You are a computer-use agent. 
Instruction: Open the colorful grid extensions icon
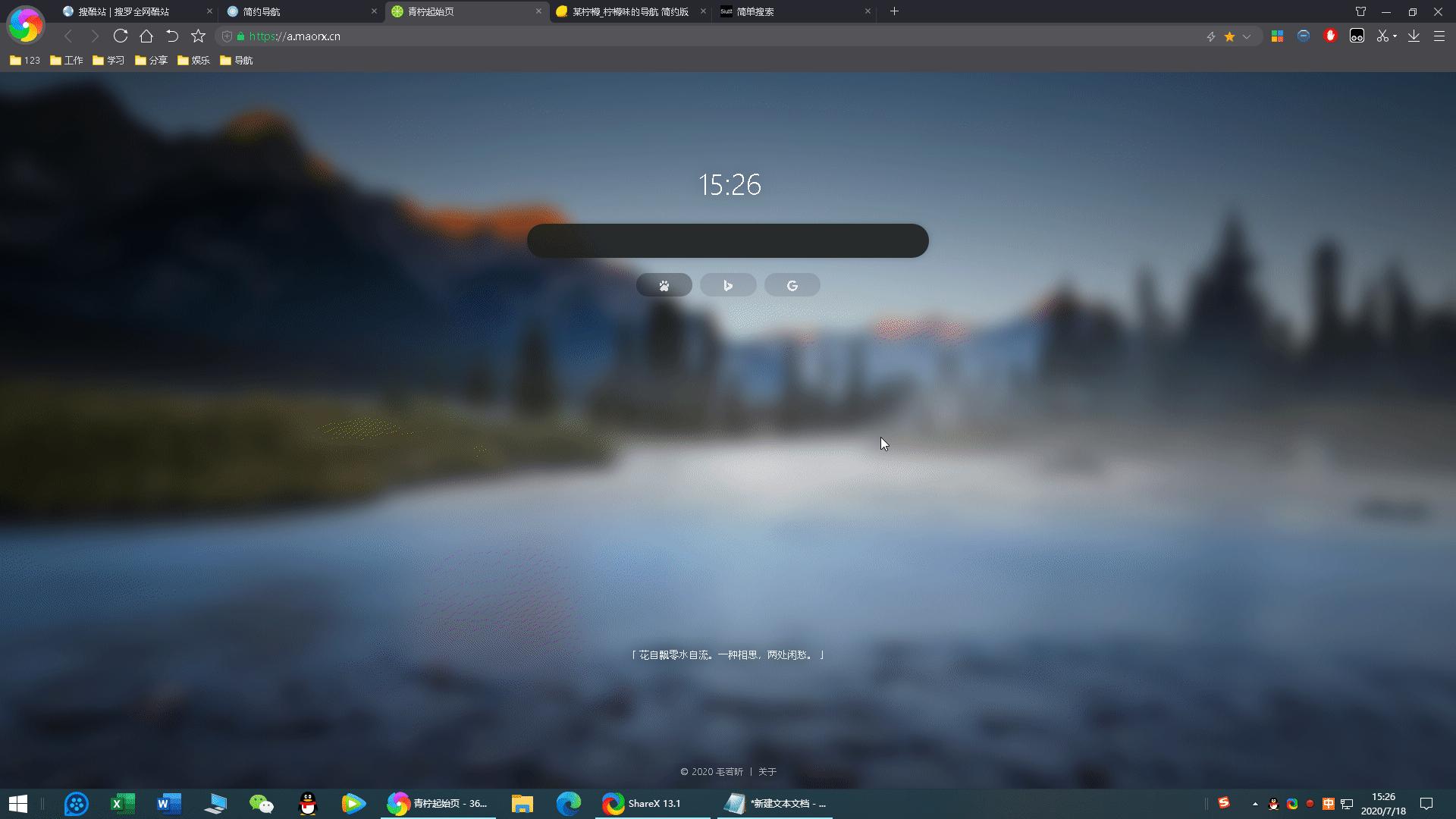(x=1277, y=36)
